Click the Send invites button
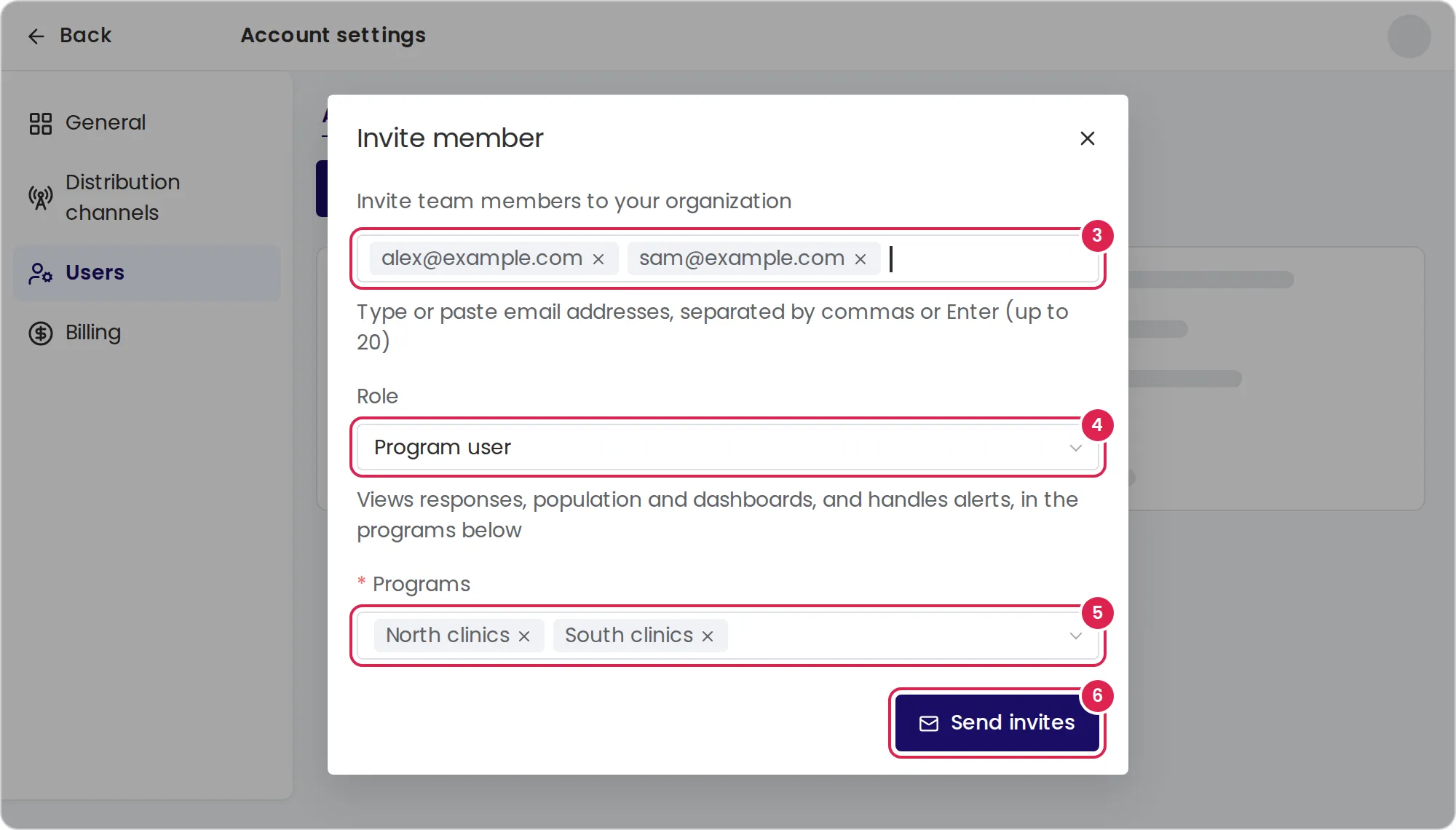The height and width of the screenshot is (830, 1456). coord(997,723)
